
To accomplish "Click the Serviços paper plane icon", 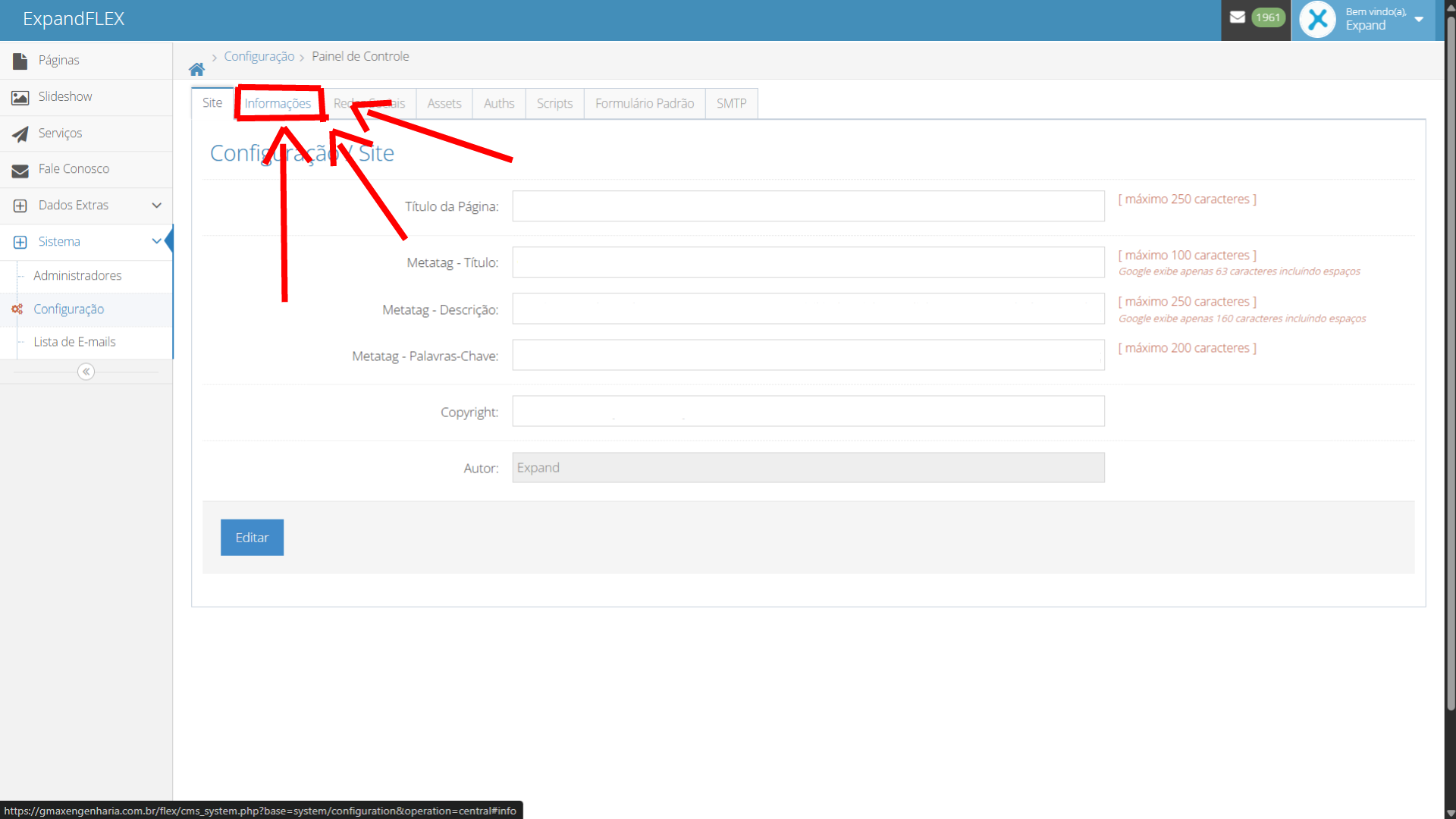I will [20, 133].
